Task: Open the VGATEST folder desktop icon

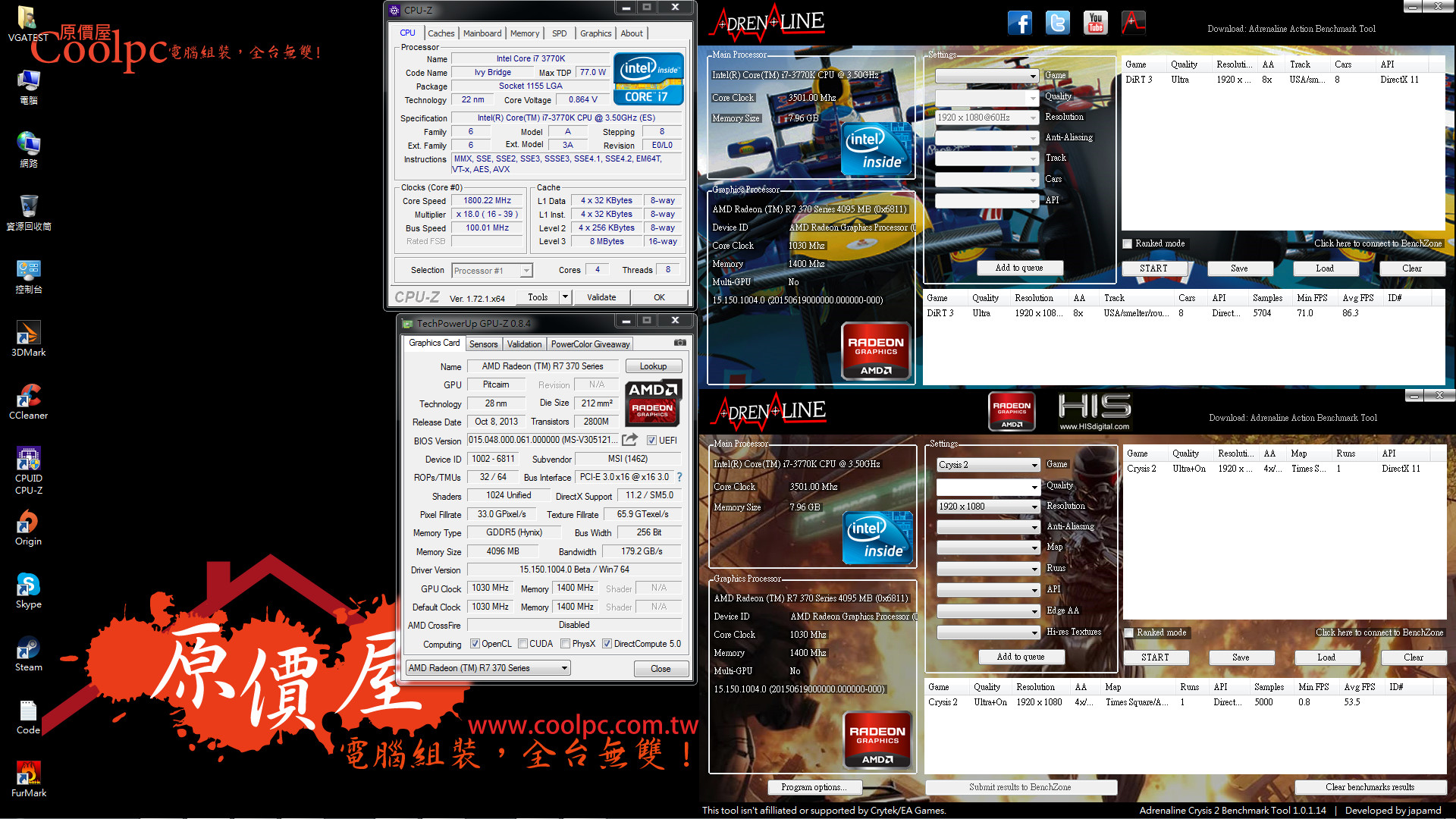Action: 28,23
